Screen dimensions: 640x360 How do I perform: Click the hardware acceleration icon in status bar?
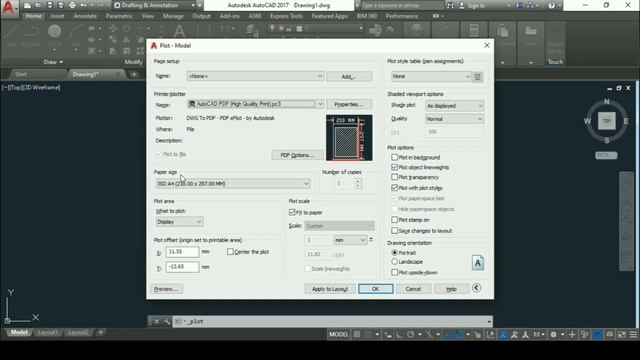pyautogui.click(x=598, y=334)
